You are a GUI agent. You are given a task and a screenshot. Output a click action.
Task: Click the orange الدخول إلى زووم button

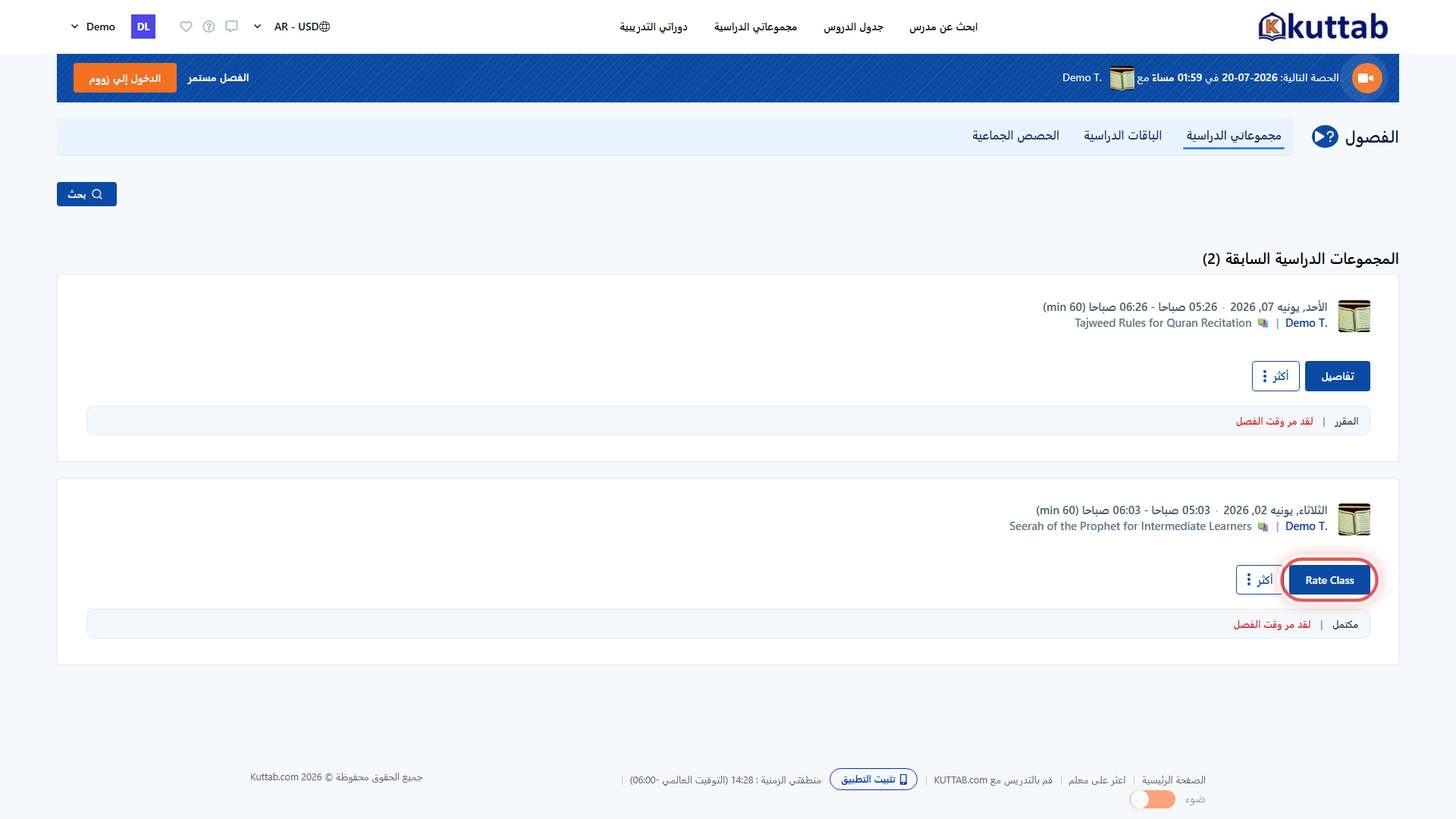tap(125, 78)
